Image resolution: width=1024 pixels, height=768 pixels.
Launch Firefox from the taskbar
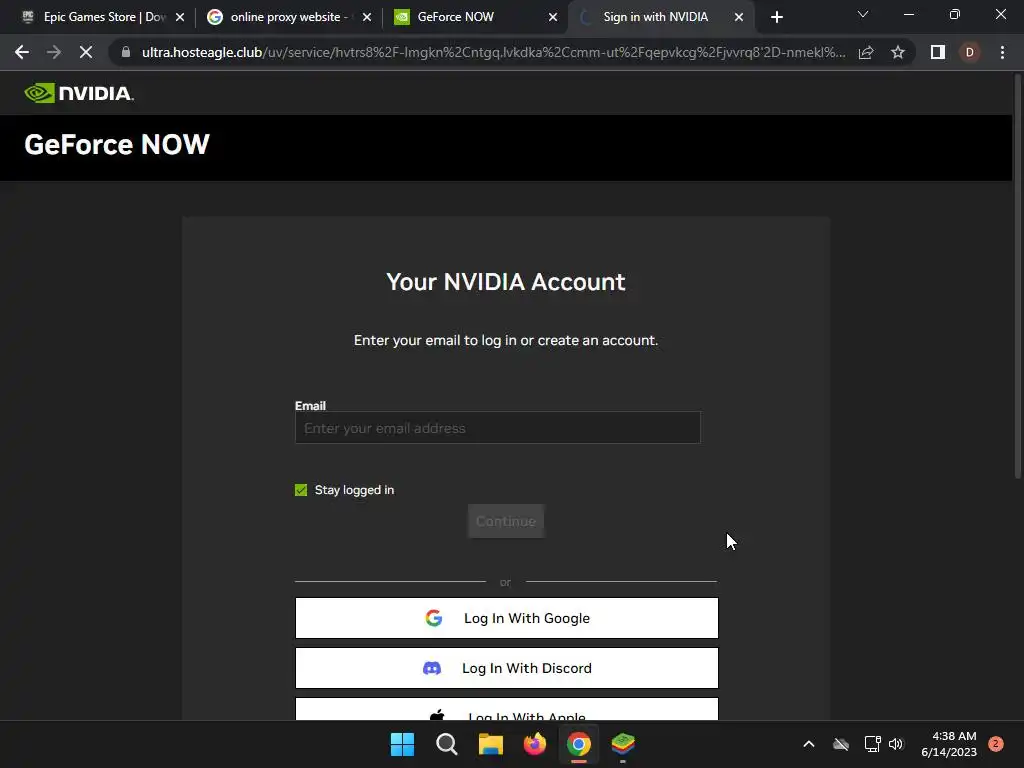[x=535, y=744]
